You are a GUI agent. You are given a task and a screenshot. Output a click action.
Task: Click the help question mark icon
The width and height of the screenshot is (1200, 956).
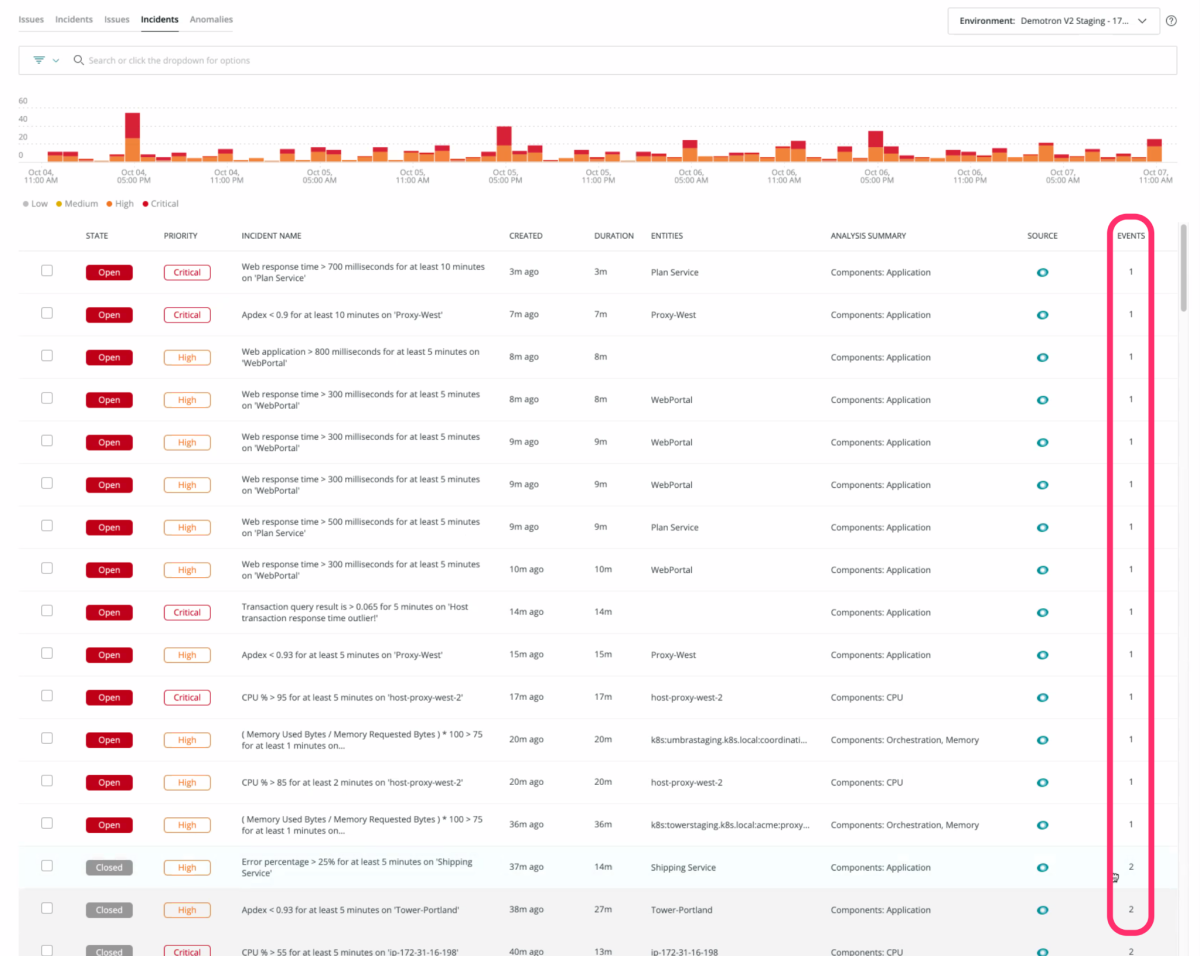click(x=1171, y=20)
